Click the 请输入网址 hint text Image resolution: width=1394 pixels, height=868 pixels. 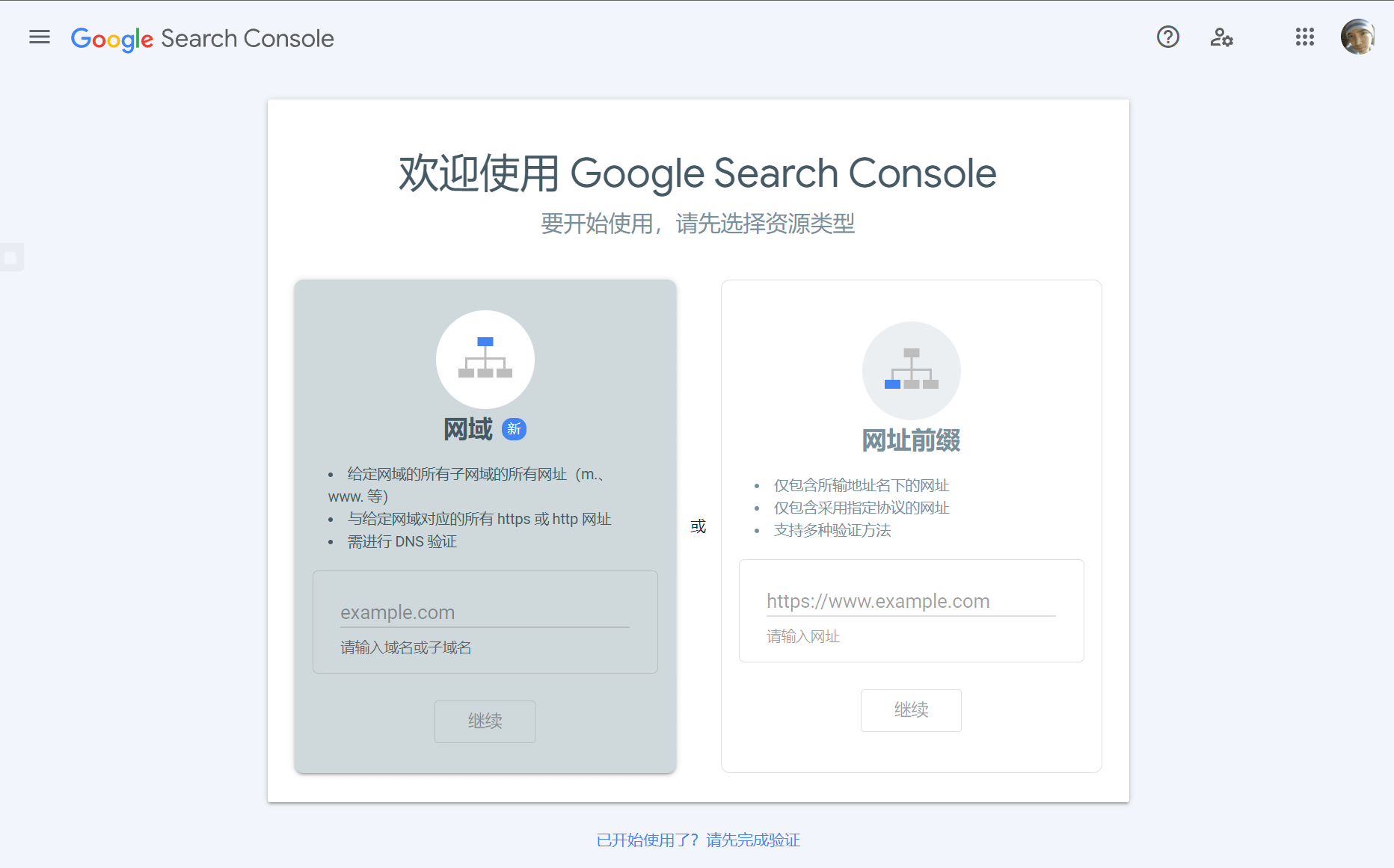click(x=803, y=636)
